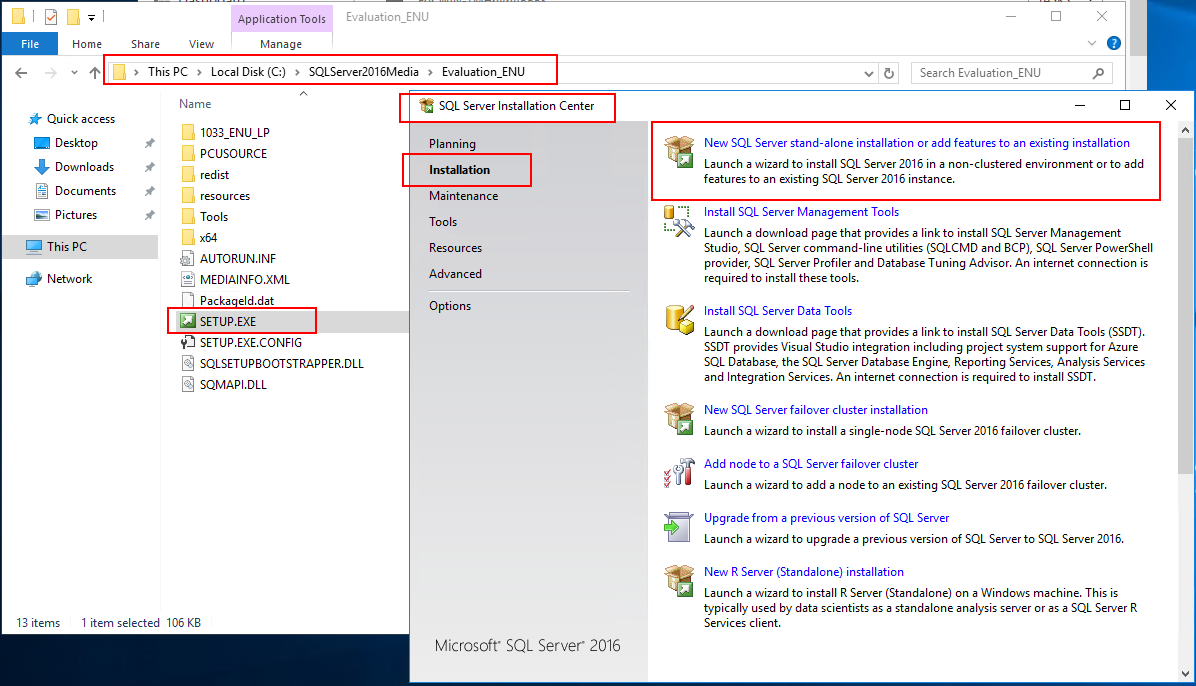Select the x64 folder
This screenshot has height=686, width=1196.
click(x=208, y=237)
